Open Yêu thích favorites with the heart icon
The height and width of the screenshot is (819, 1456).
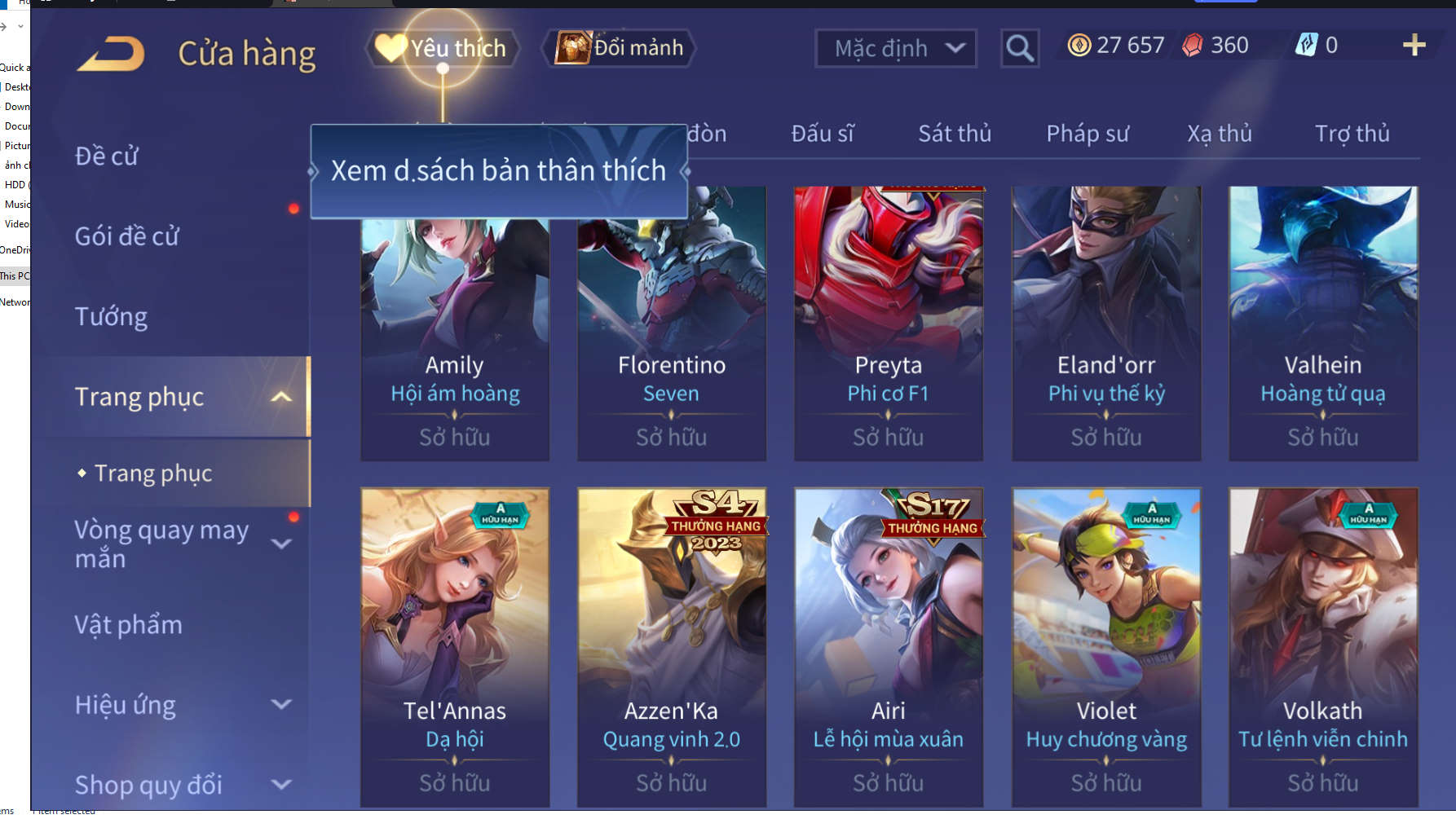(x=442, y=49)
